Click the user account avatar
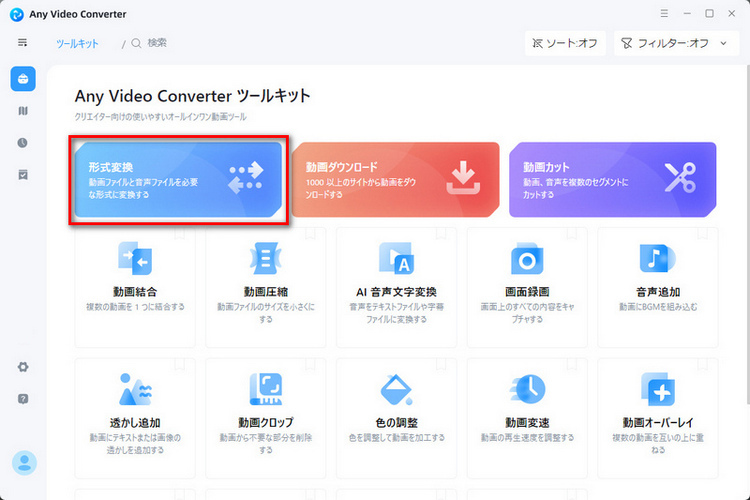 click(x=24, y=463)
